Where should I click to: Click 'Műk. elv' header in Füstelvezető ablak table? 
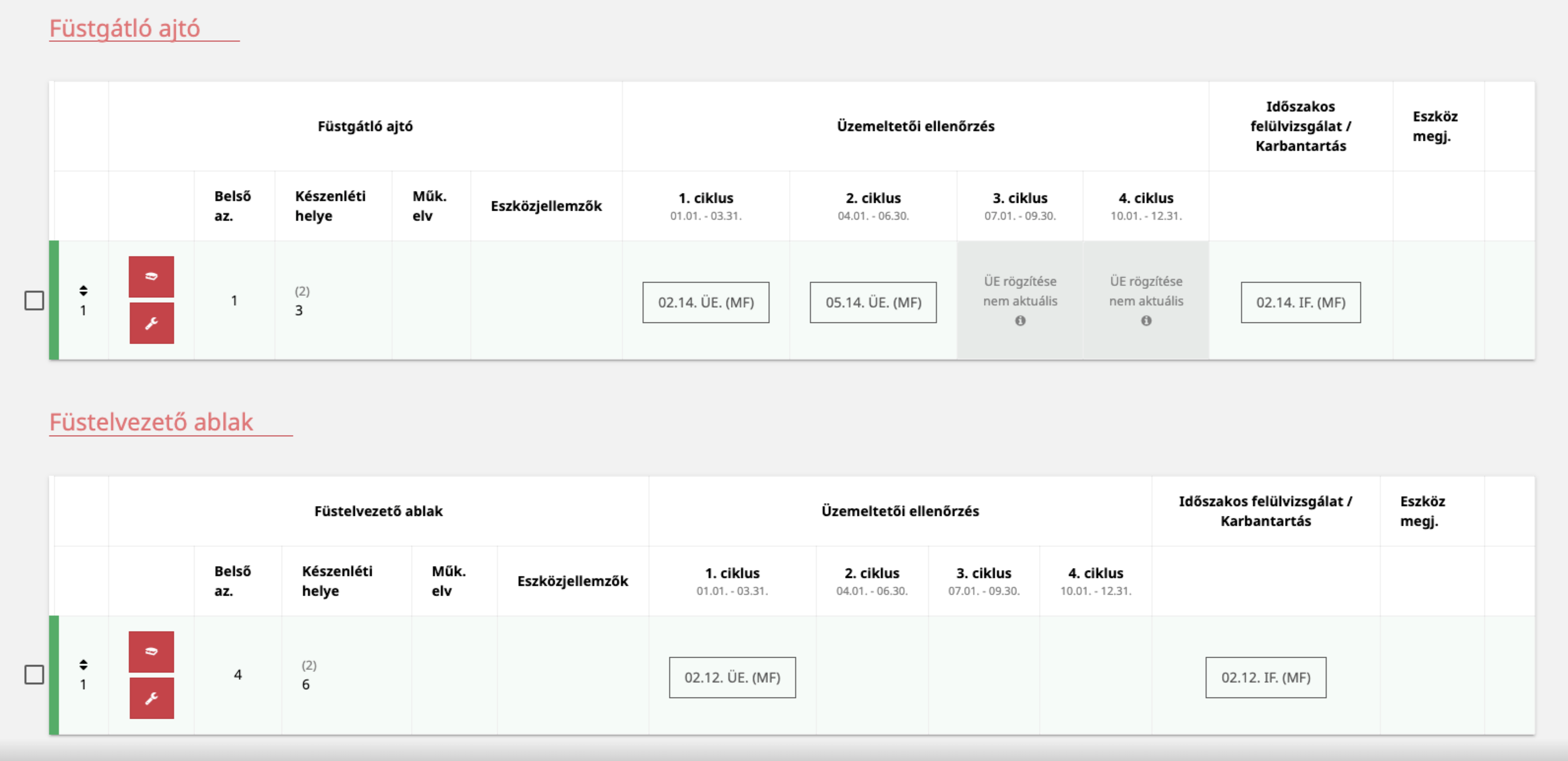[449, 581]
